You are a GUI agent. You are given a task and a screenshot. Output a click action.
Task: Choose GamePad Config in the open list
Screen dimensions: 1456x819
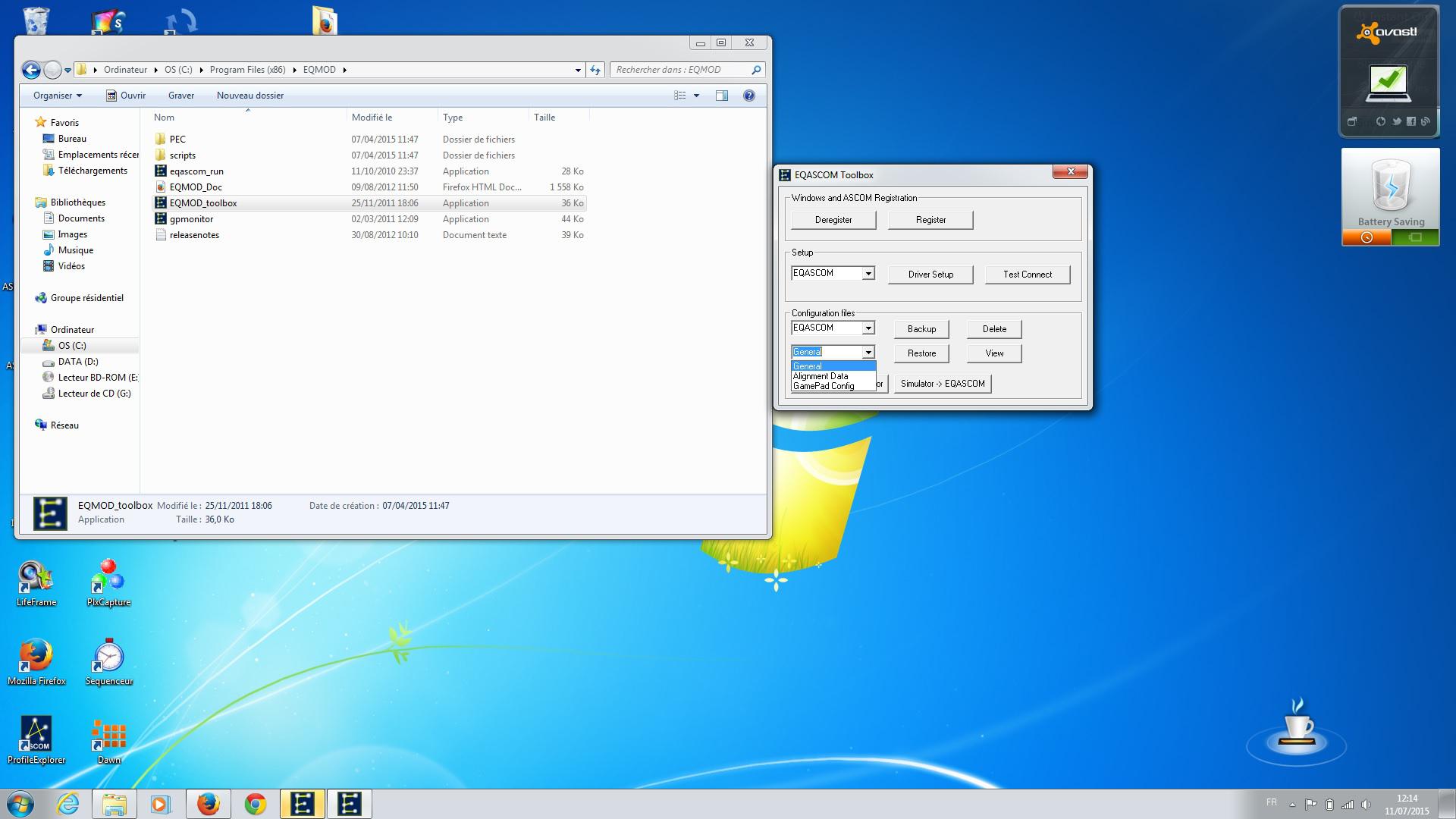(824, 386)
